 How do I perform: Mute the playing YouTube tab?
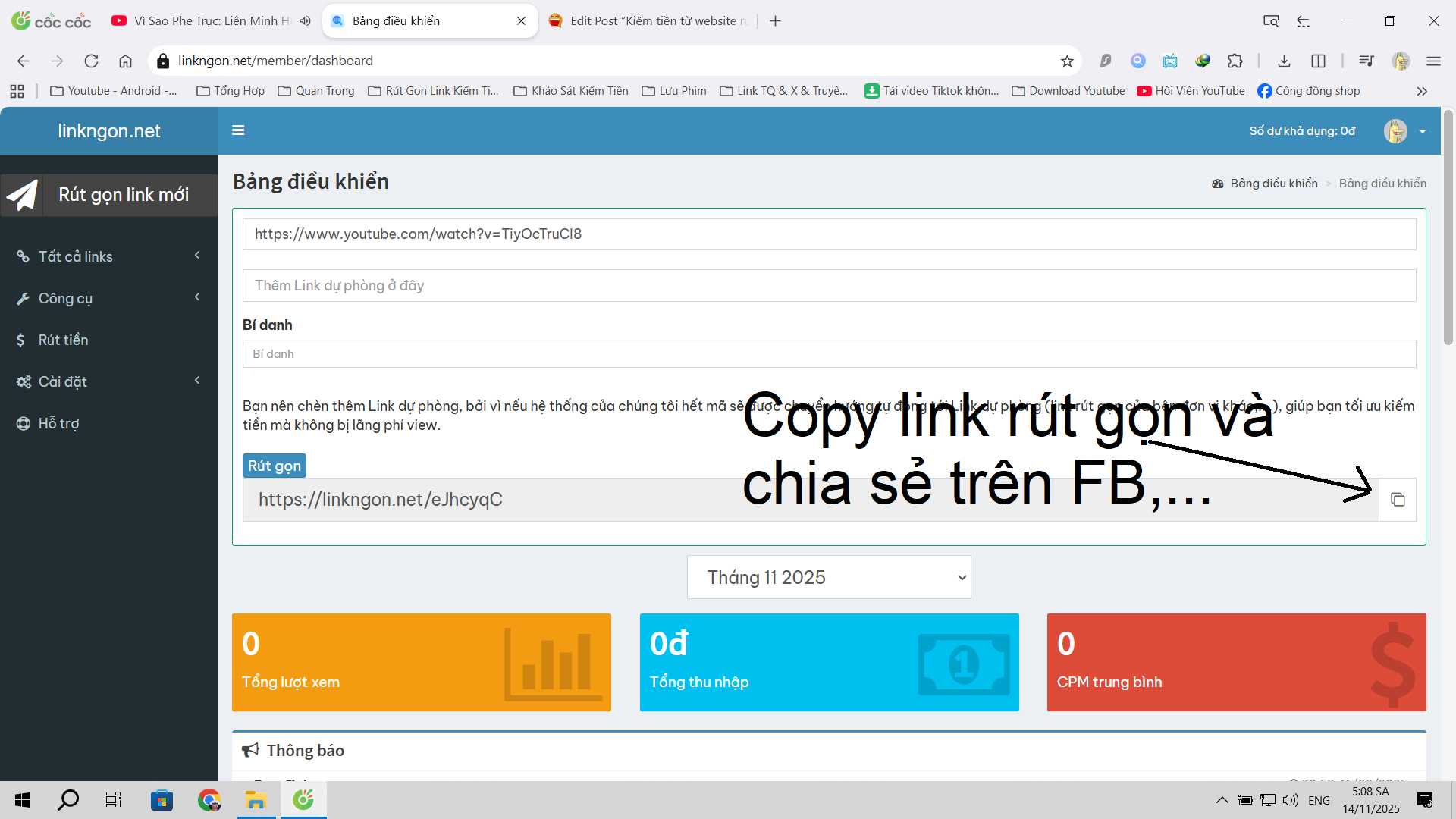(x=305, y=21)
